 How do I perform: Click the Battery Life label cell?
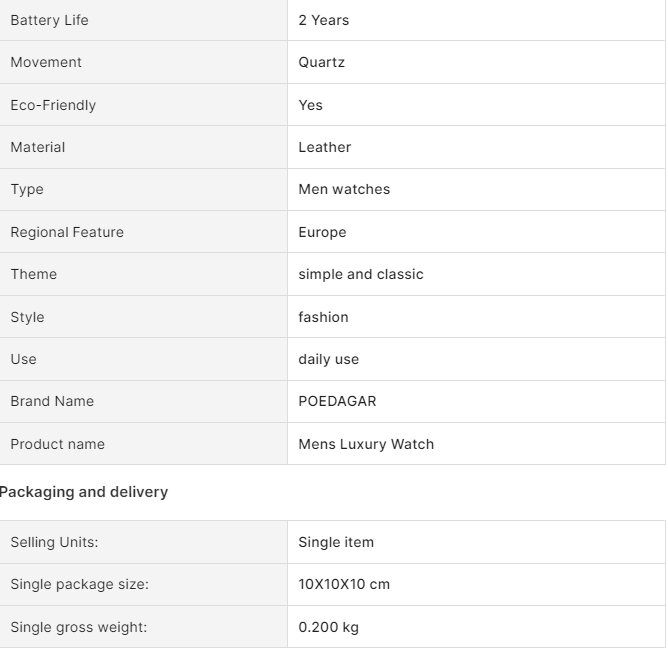click(144, 20)
